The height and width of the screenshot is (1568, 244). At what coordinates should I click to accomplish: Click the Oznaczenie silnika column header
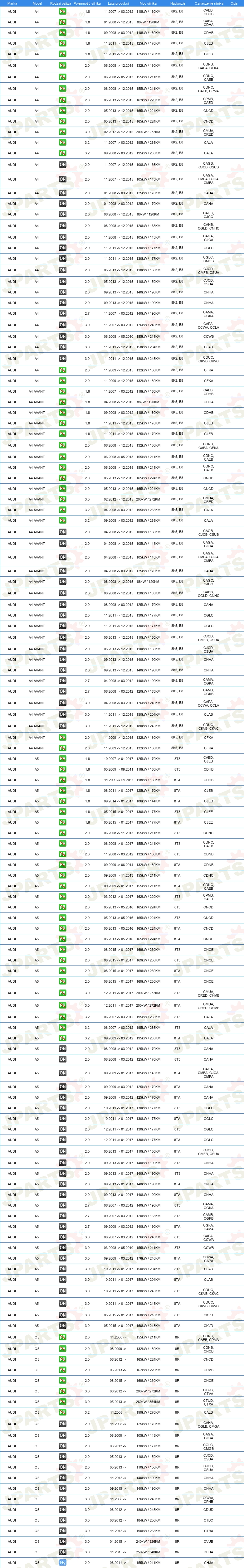pyautogui.click(x=209, y=3)
